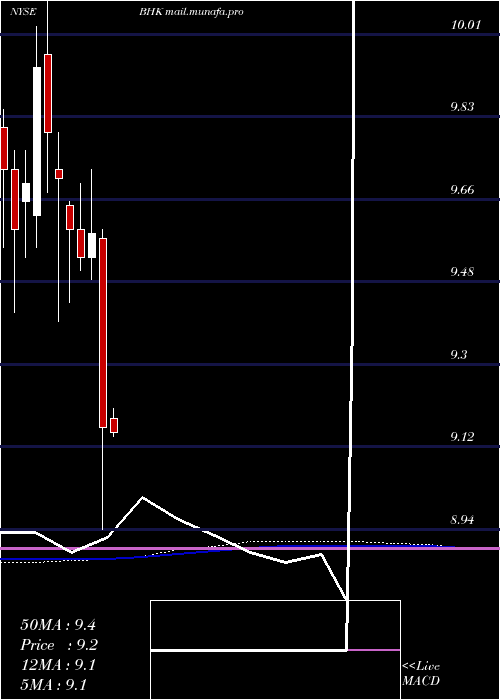Click the 12MA : 9.1 readout
The image size is (500, 700).
coord(58,665)
